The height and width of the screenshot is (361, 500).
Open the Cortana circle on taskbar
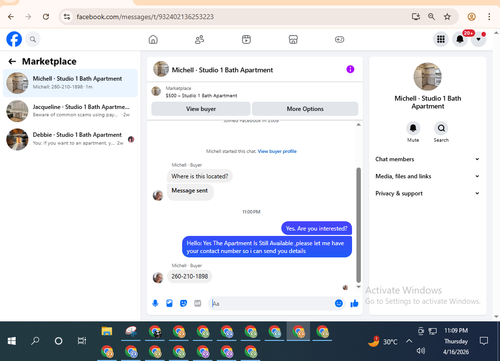tap(58, 341)
